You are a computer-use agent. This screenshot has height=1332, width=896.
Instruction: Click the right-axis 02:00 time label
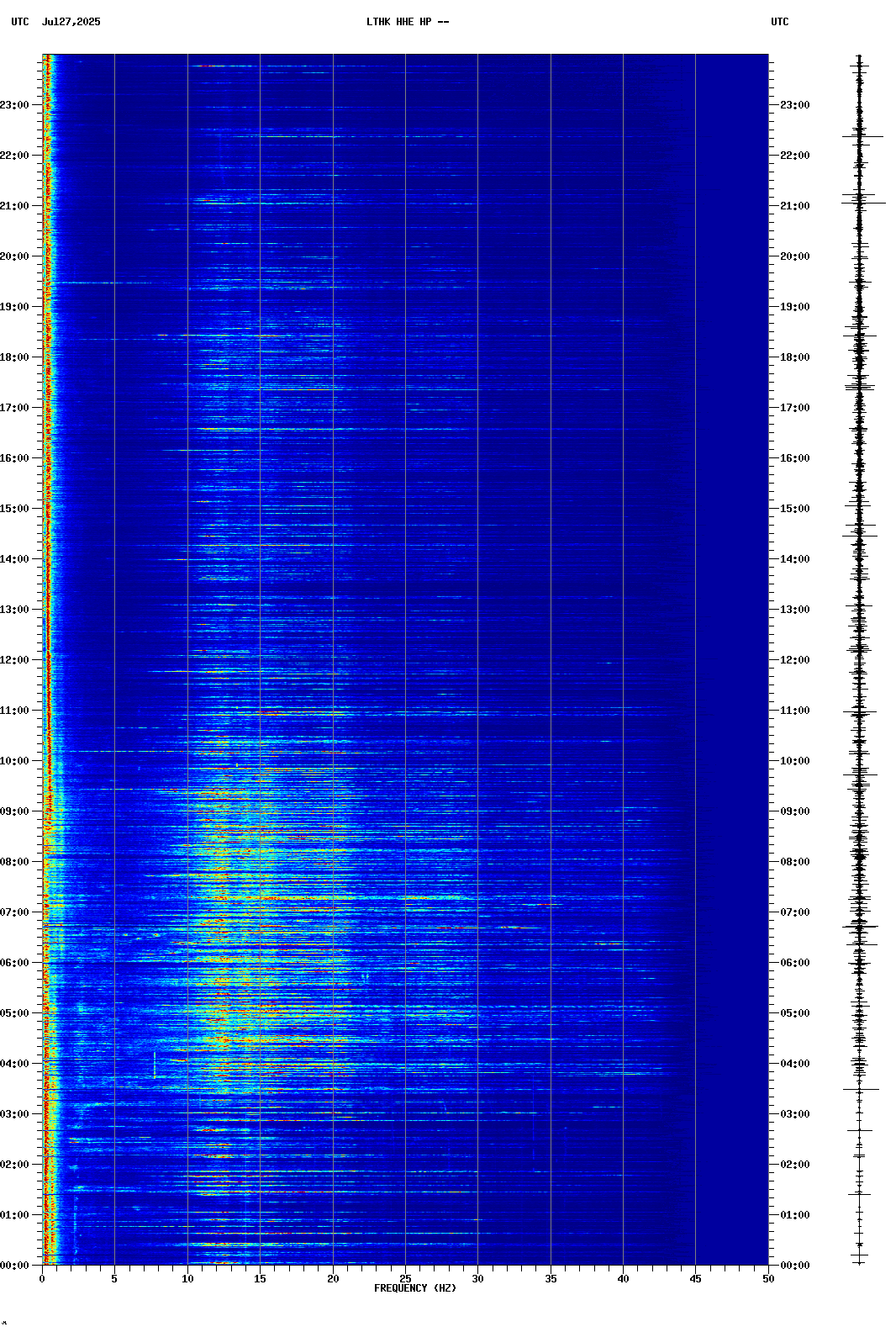795,1165
